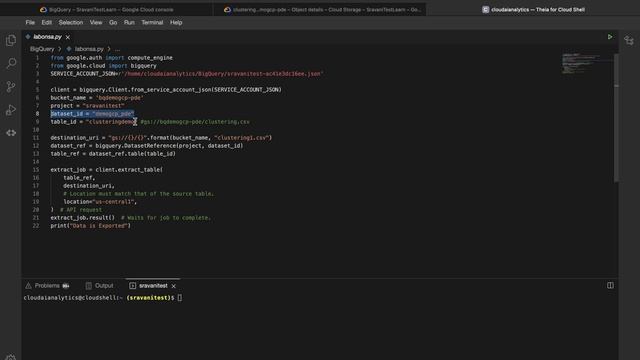This screenshot has height=360, width=640.
Task: Open the Help menu
Action: pos(176,22)
